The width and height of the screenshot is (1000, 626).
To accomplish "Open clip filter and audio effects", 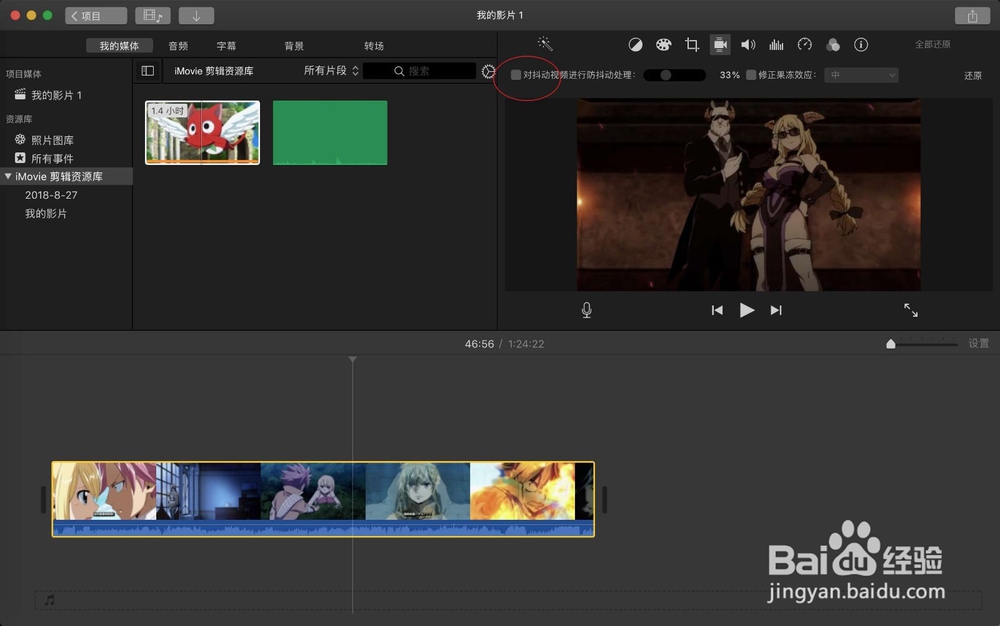I will pyautogui.click(x=832, y=45).
